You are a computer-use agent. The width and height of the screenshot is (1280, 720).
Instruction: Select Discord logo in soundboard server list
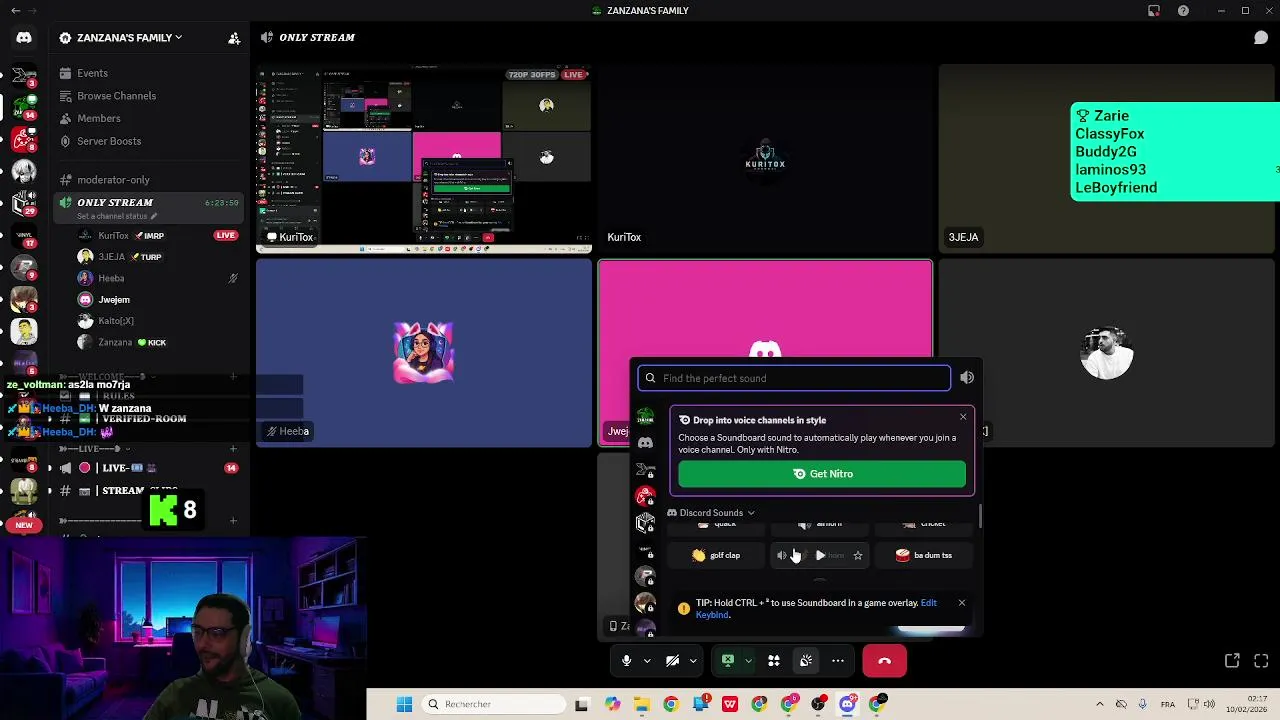[x=646, y=443]
